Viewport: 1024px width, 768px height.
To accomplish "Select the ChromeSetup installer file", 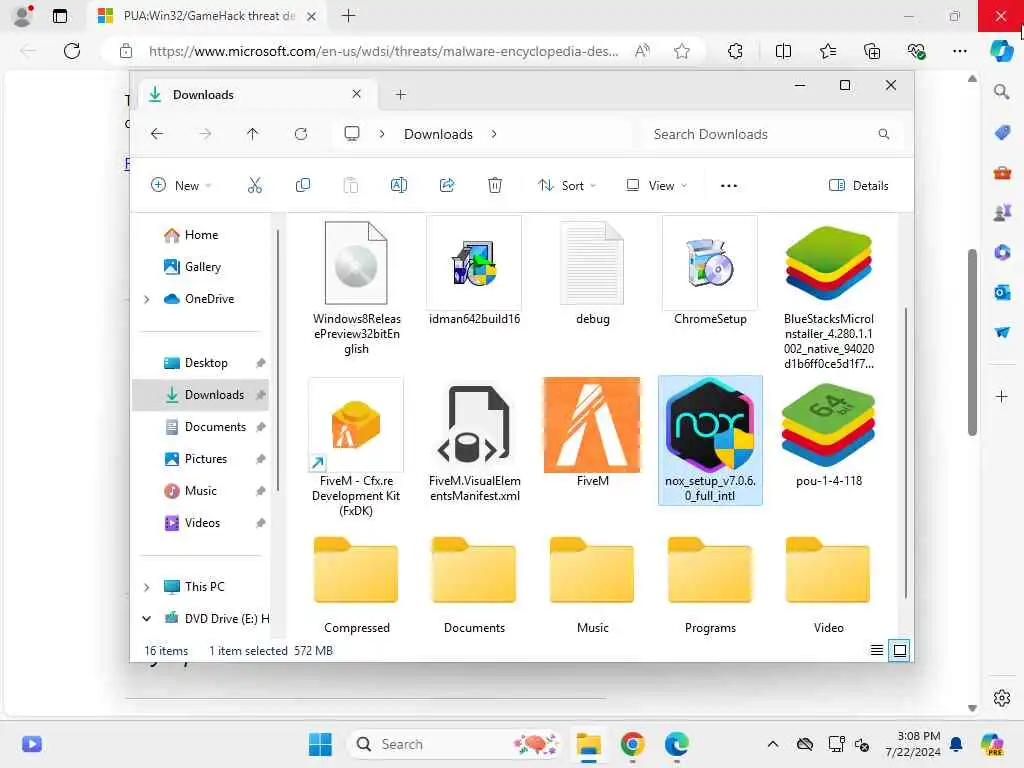I will click(710, 271).
